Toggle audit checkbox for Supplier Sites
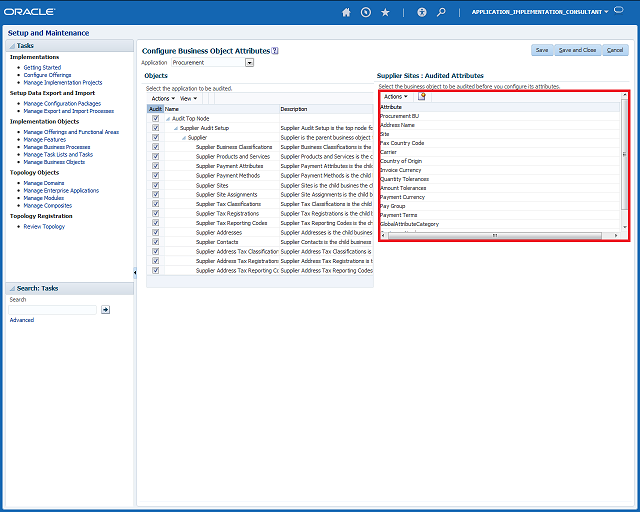The image size is (640, 512). [x=156, y=185]
